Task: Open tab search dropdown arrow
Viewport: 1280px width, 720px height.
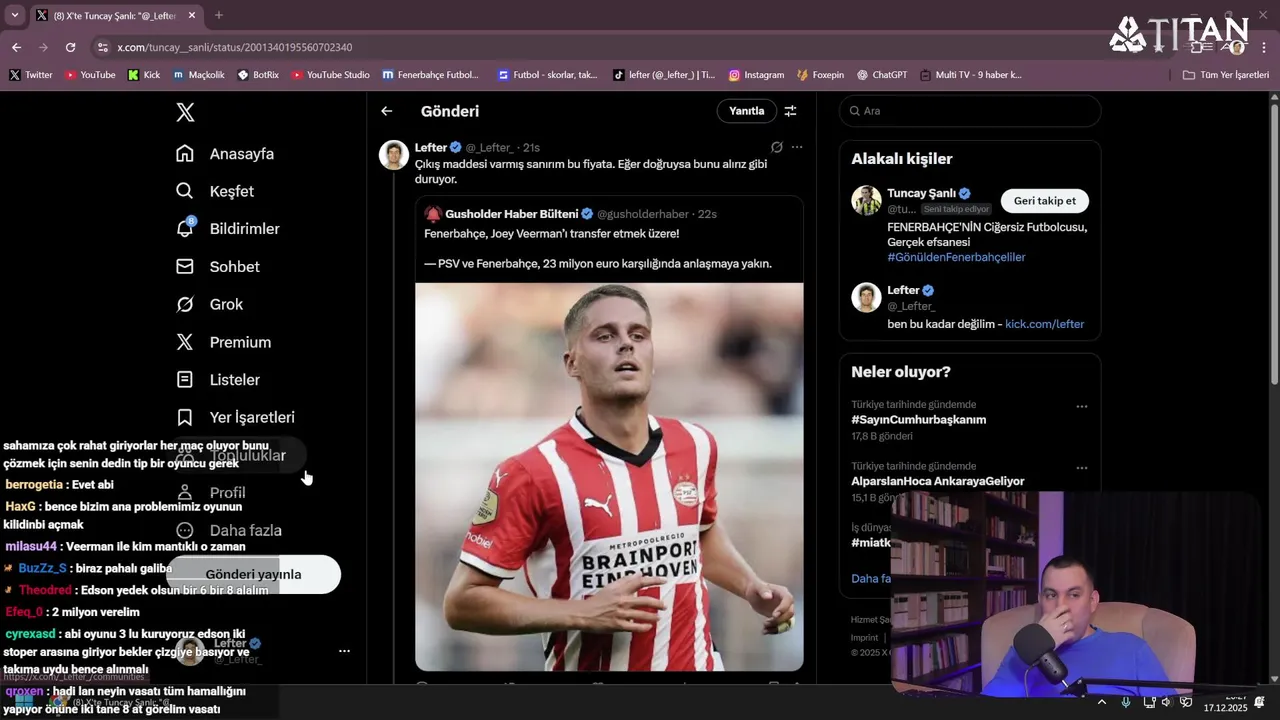Action: pyautogui.click(x=14, y=15)
